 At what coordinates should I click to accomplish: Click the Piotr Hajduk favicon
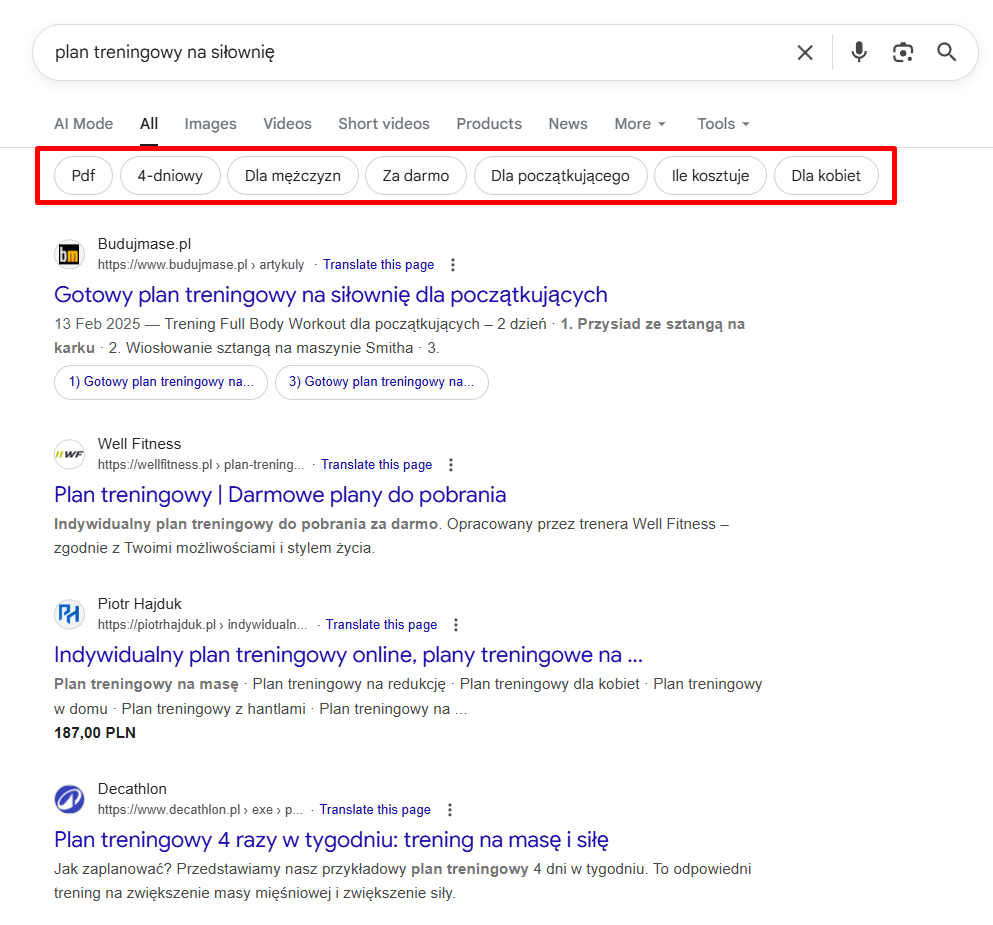pyautogui.click(x=69, y=614)
